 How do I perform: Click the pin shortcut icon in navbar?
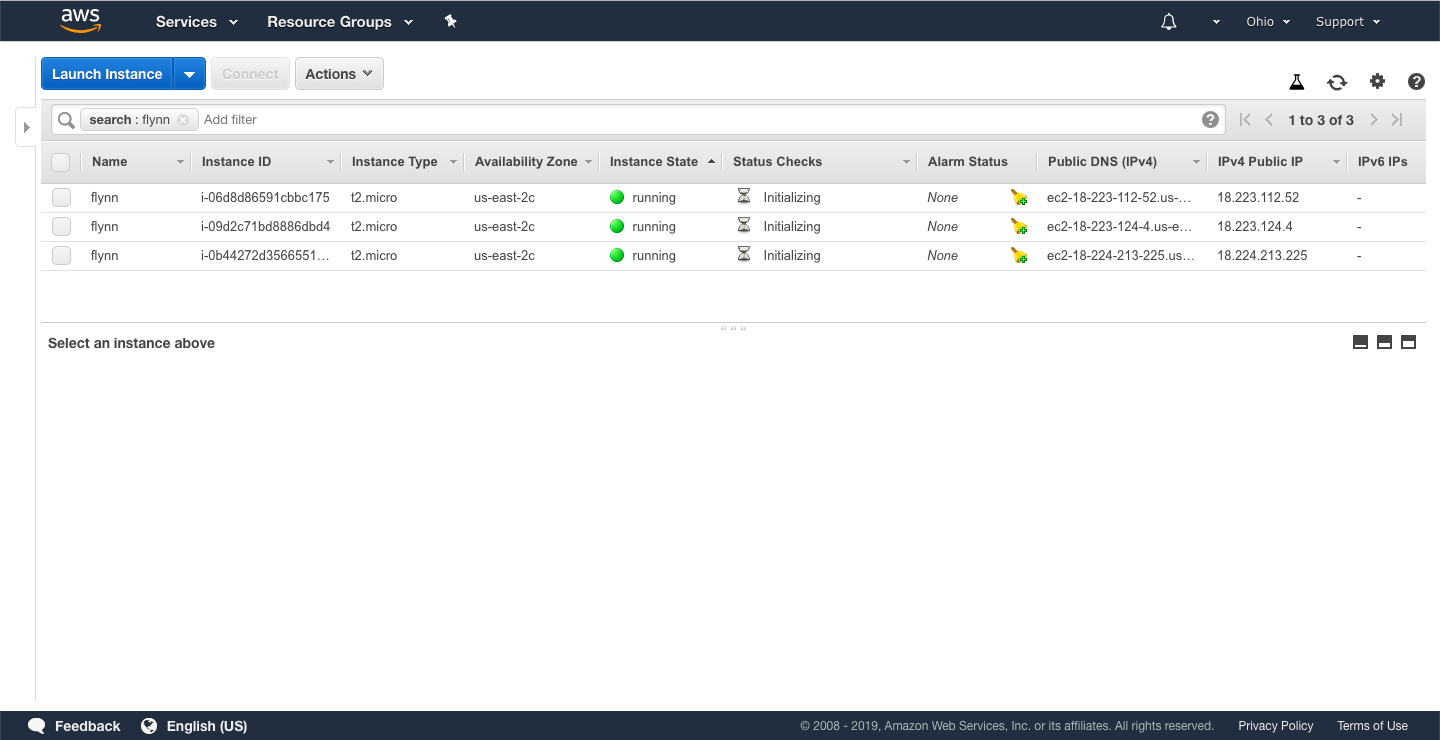point(450,21)
